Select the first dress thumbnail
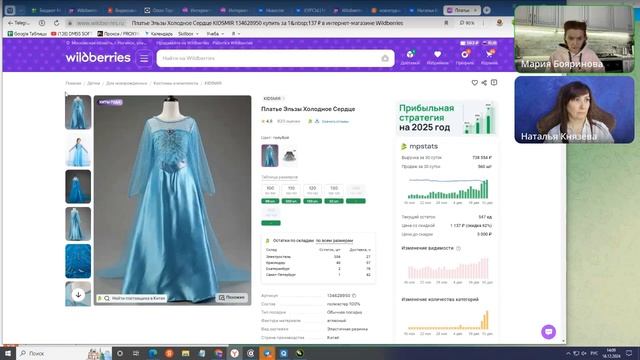The height and width of the screenshot is (360, 640). pos(78,112)
